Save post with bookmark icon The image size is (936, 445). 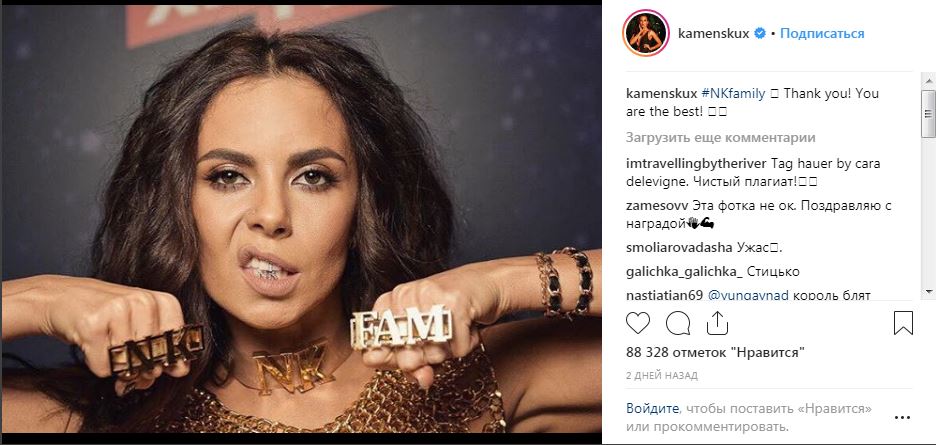point(903,323)
